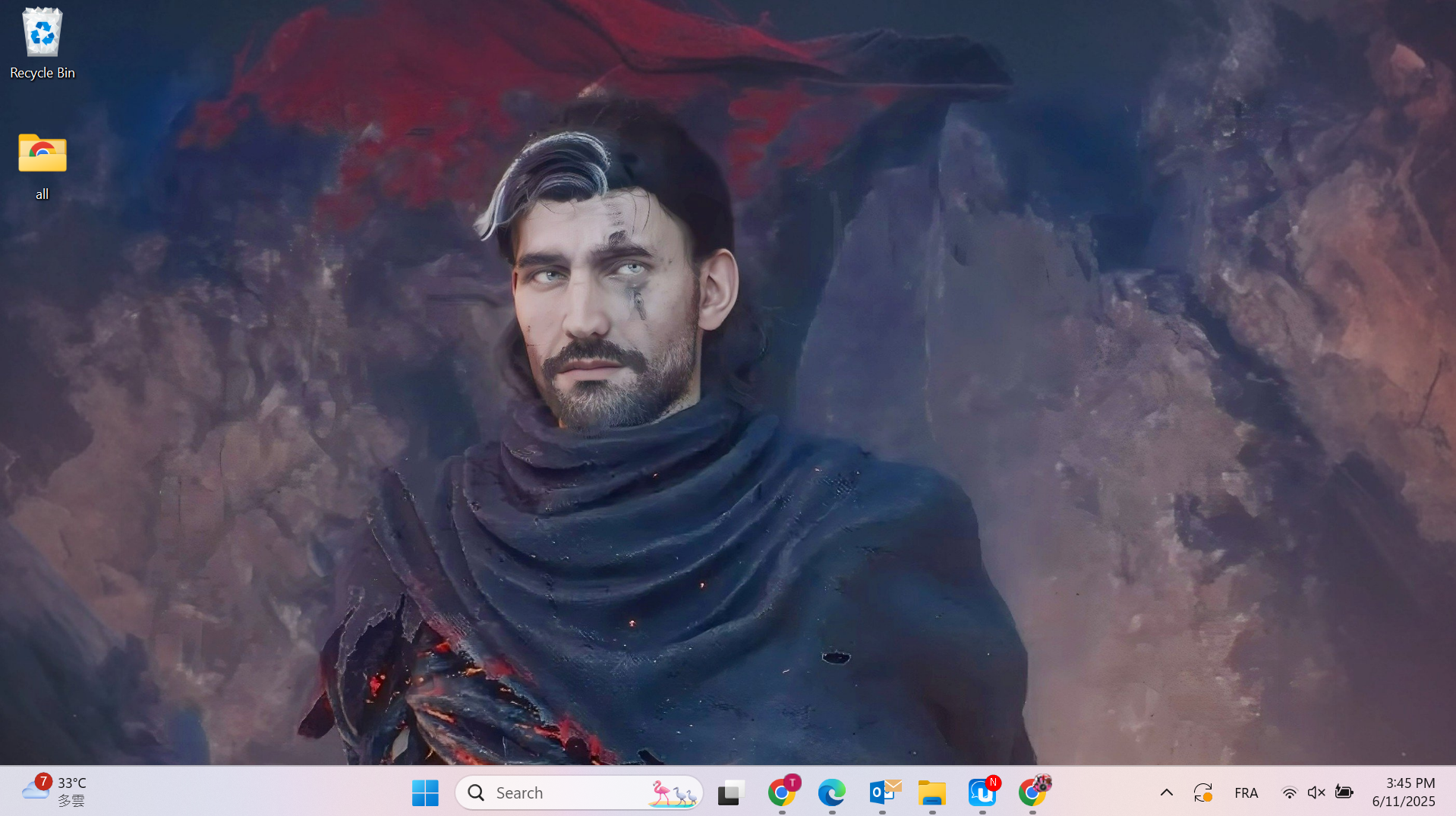Click into the taskbar Search box
1456x816 pixels.
(x=579, y=792)
